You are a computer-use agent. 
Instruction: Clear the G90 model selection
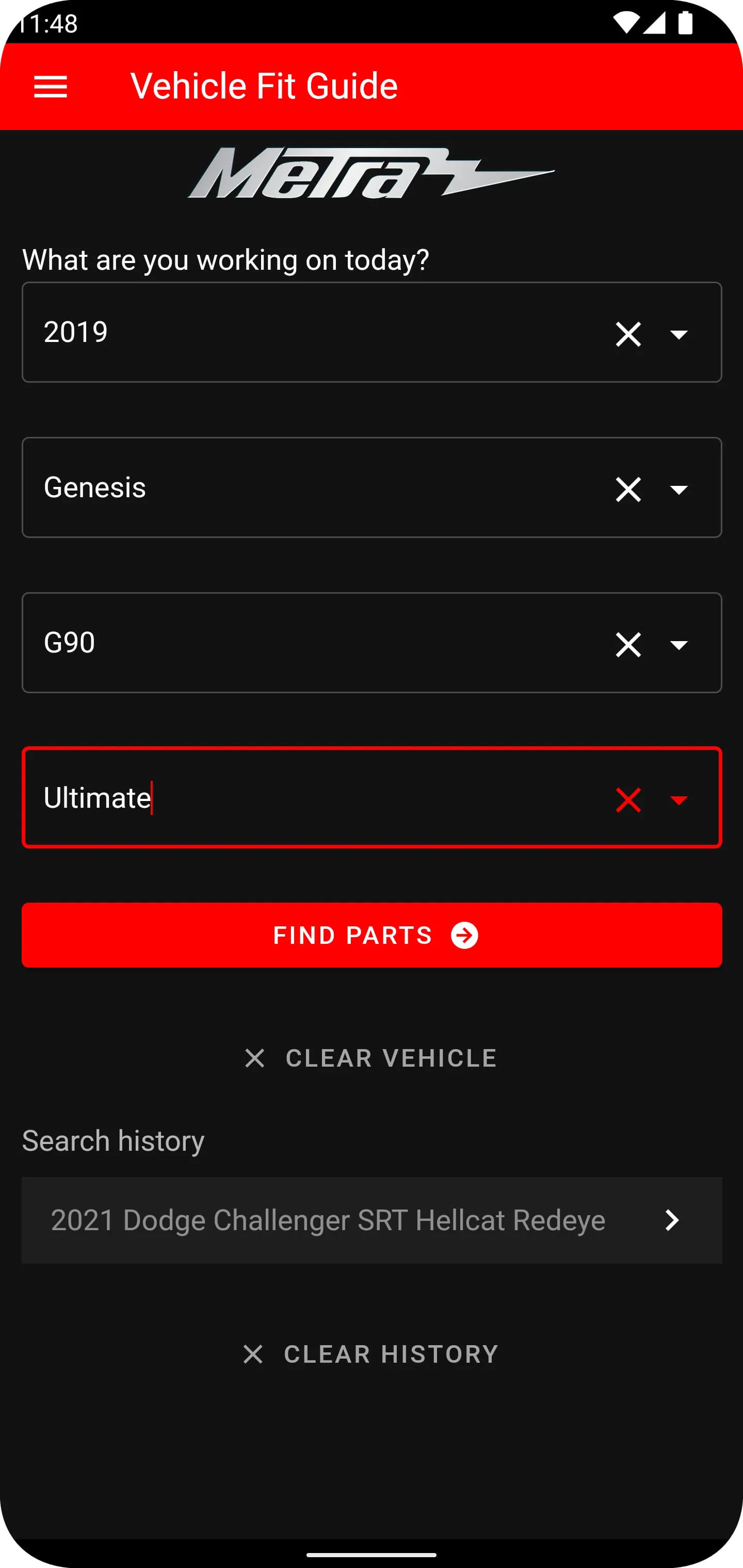point(628,645)
